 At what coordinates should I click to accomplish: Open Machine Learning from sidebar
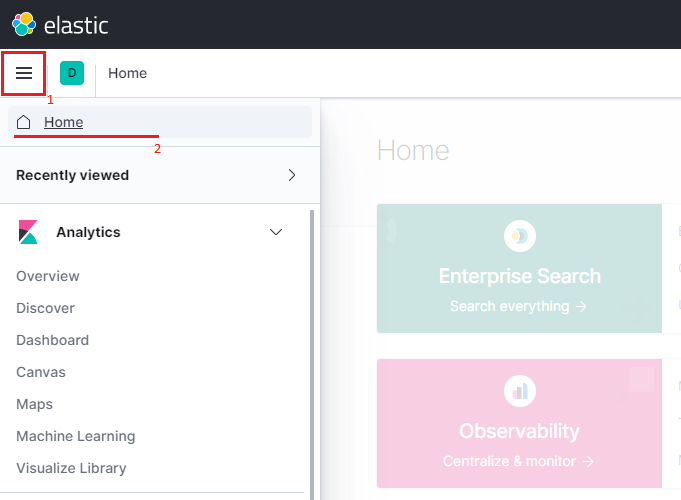pyautogui.click(x=75, y=436)
